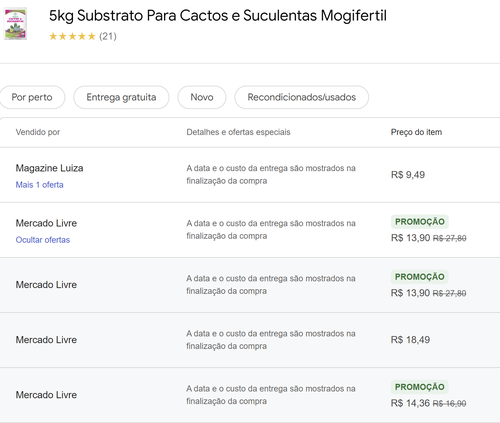Click delivery details text in Magazine Luiza row
500x423 pixels.
pos(271,175)
